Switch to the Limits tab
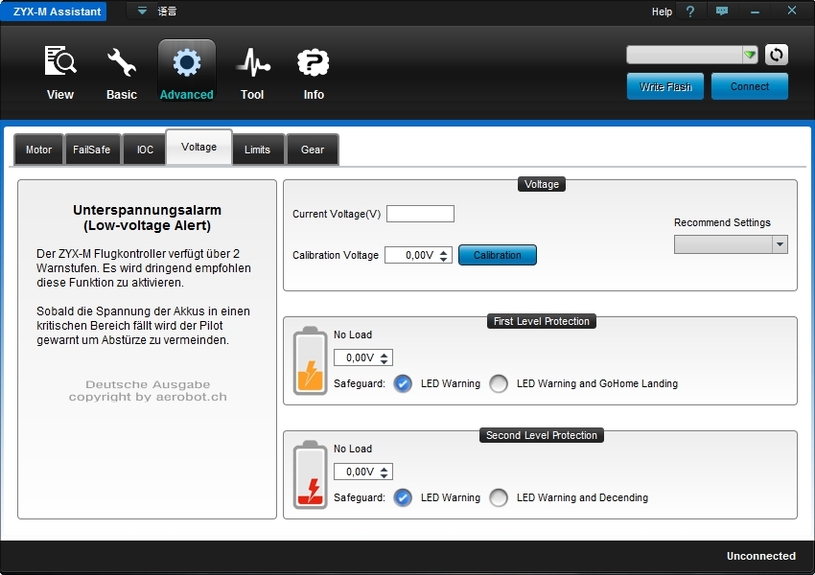The image size is (815, 575). [x=257, y=150]
